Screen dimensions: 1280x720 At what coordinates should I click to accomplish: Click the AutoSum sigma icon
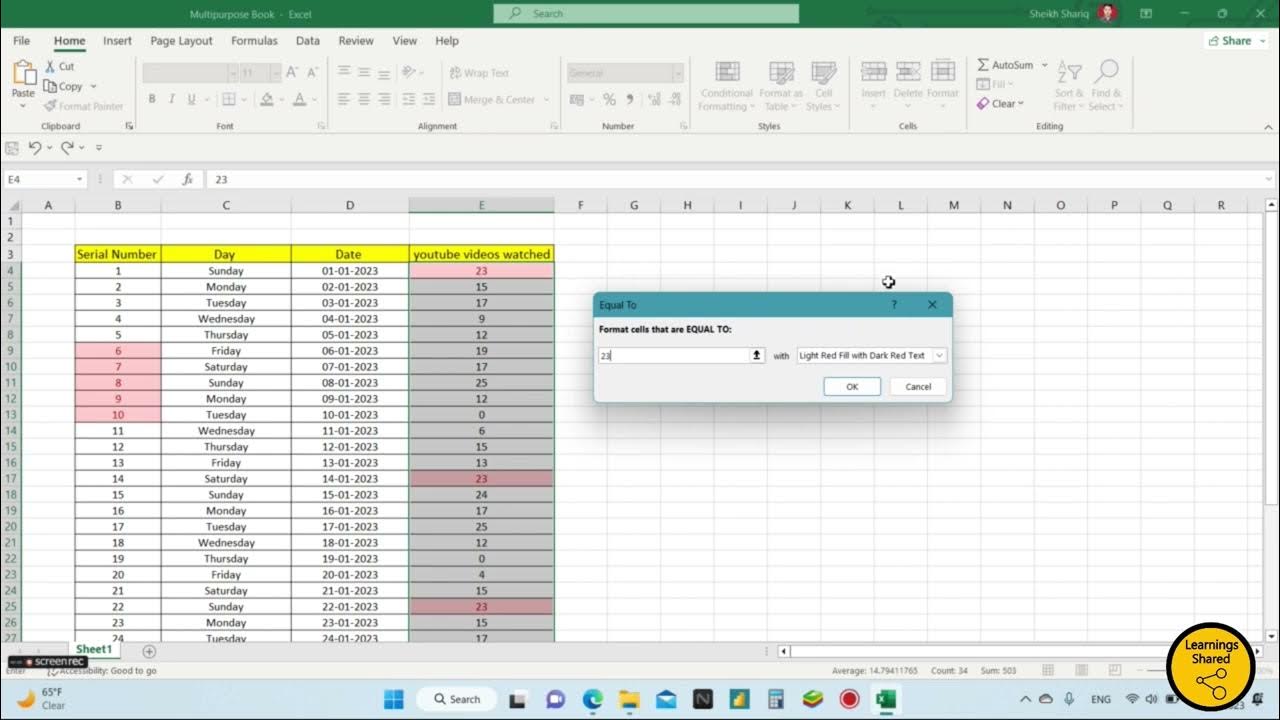[x=983, y=65]
